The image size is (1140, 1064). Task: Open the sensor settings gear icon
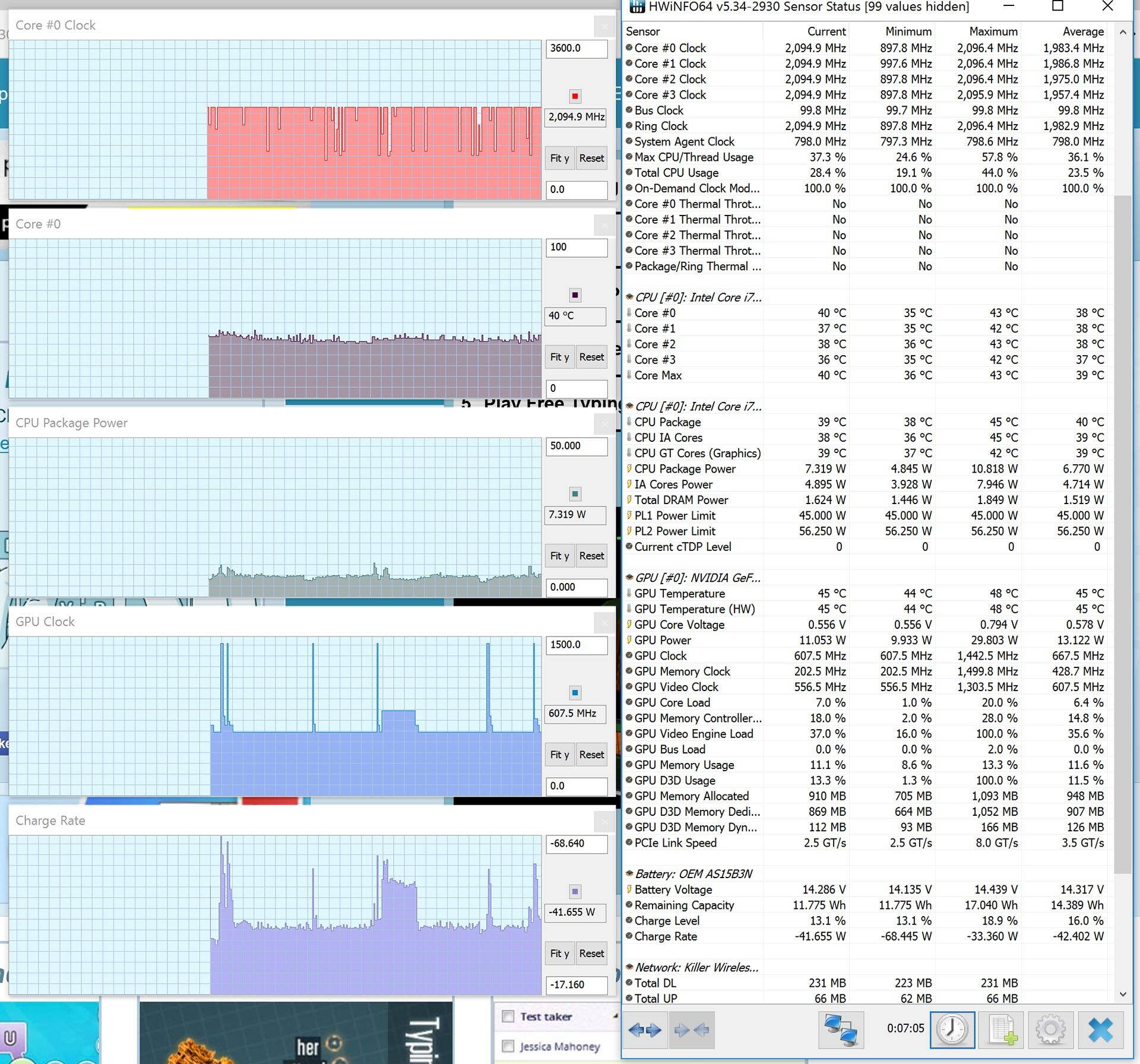(x=1050, y=1030)
